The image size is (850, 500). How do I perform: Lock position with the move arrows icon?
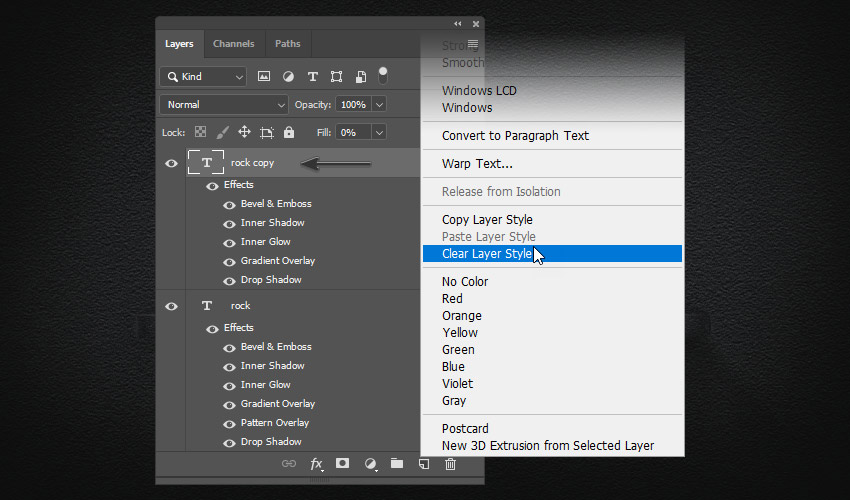(x=244, y=132)
